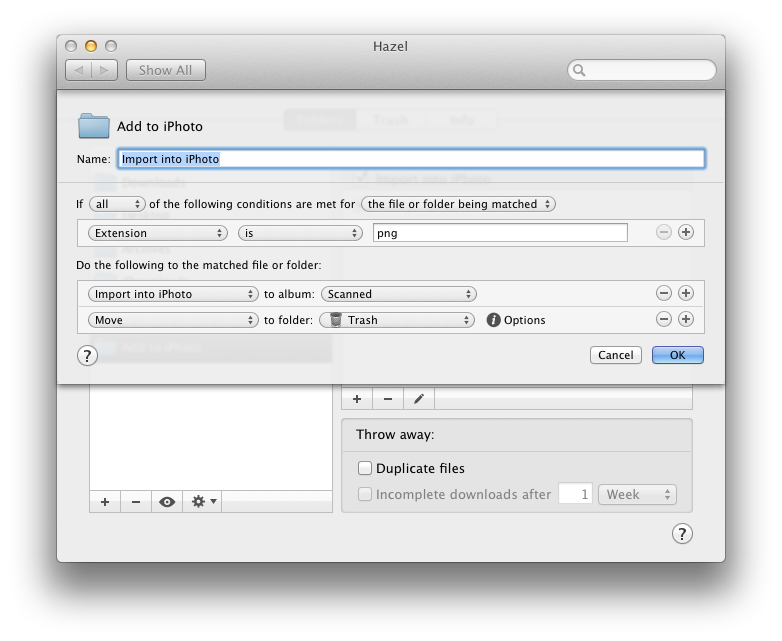Remove folder with minus button
This screenshot has width=782, height=641.
click(136, 501)
